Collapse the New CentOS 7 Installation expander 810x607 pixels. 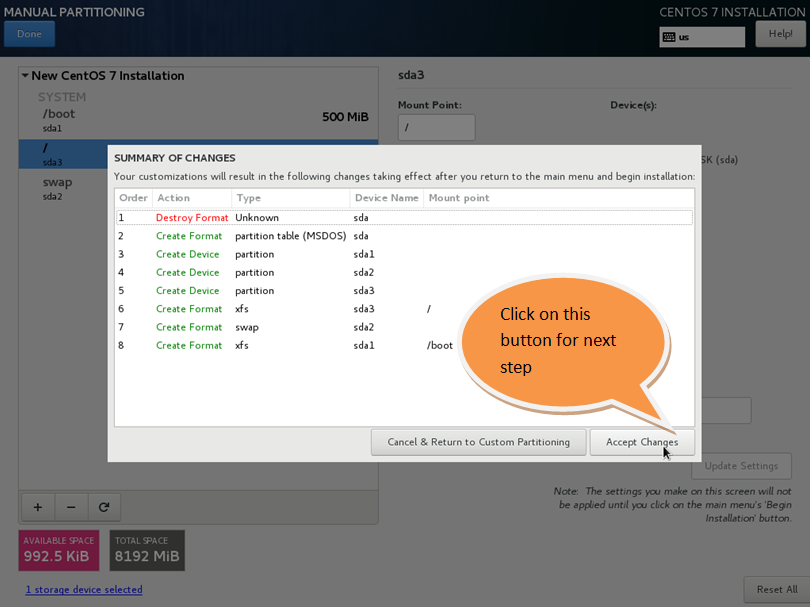25,75
